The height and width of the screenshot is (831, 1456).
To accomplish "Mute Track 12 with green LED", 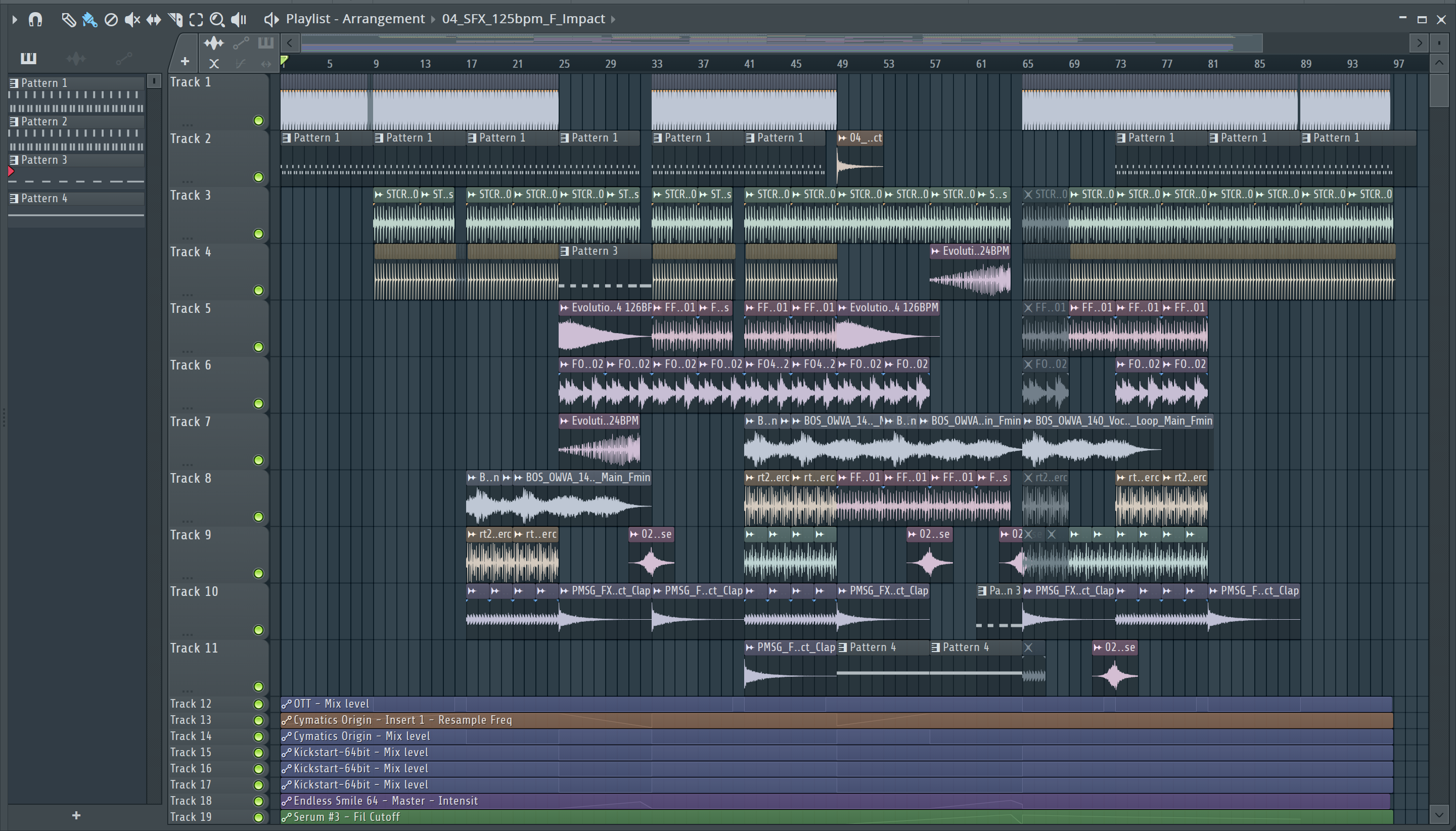I will pos(258,704).
